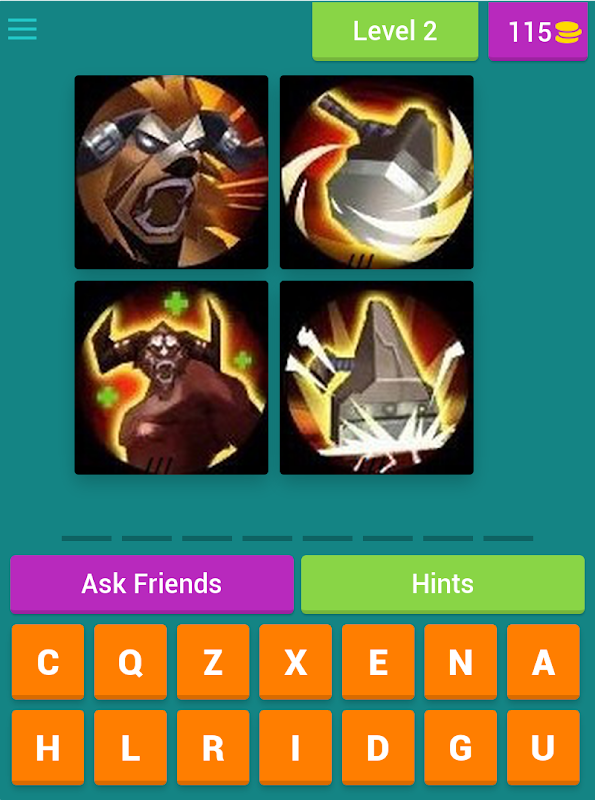The image size is (595, 800).
Task: Pick the letter A tile
Action: click(543, 662)
